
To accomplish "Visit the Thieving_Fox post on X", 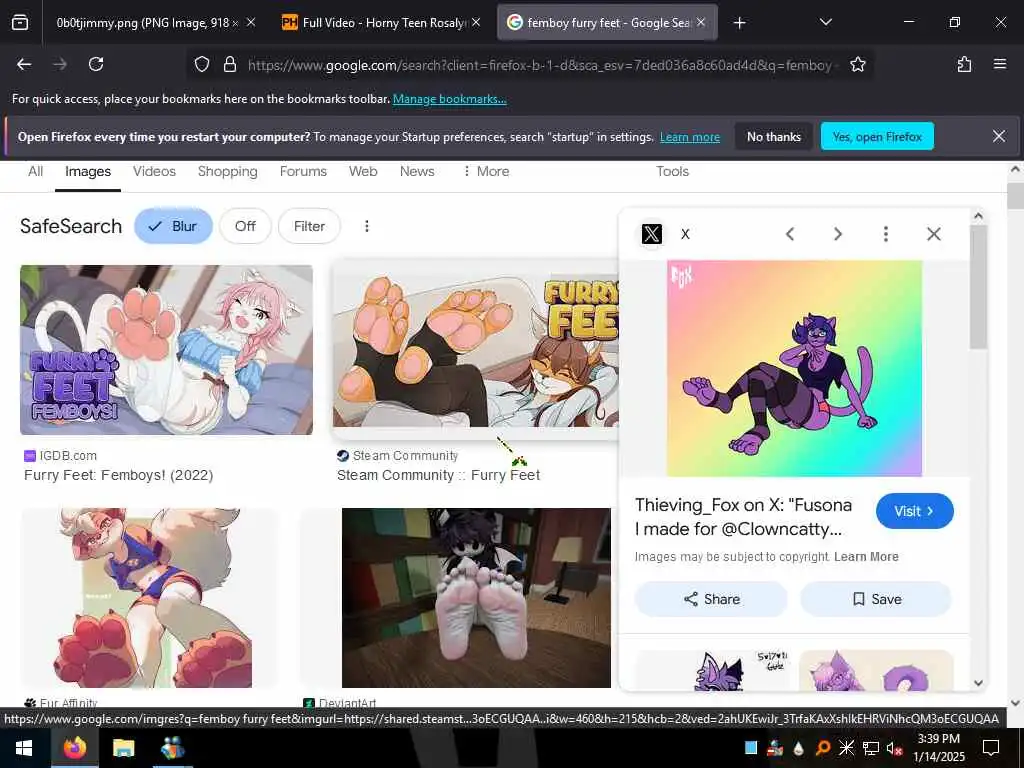I will [914, 511].
